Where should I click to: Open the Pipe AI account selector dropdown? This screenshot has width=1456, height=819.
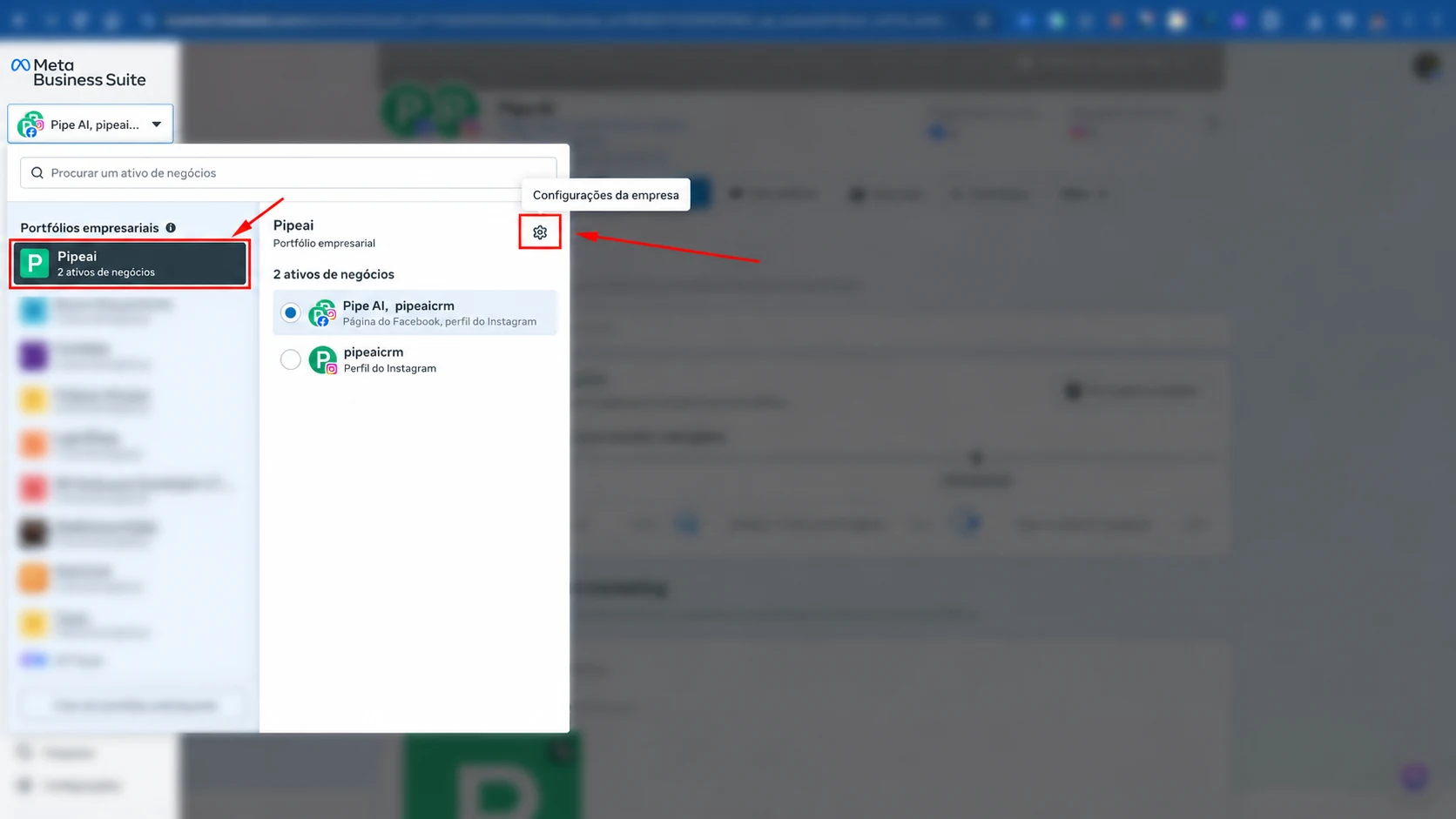point(91,124)
